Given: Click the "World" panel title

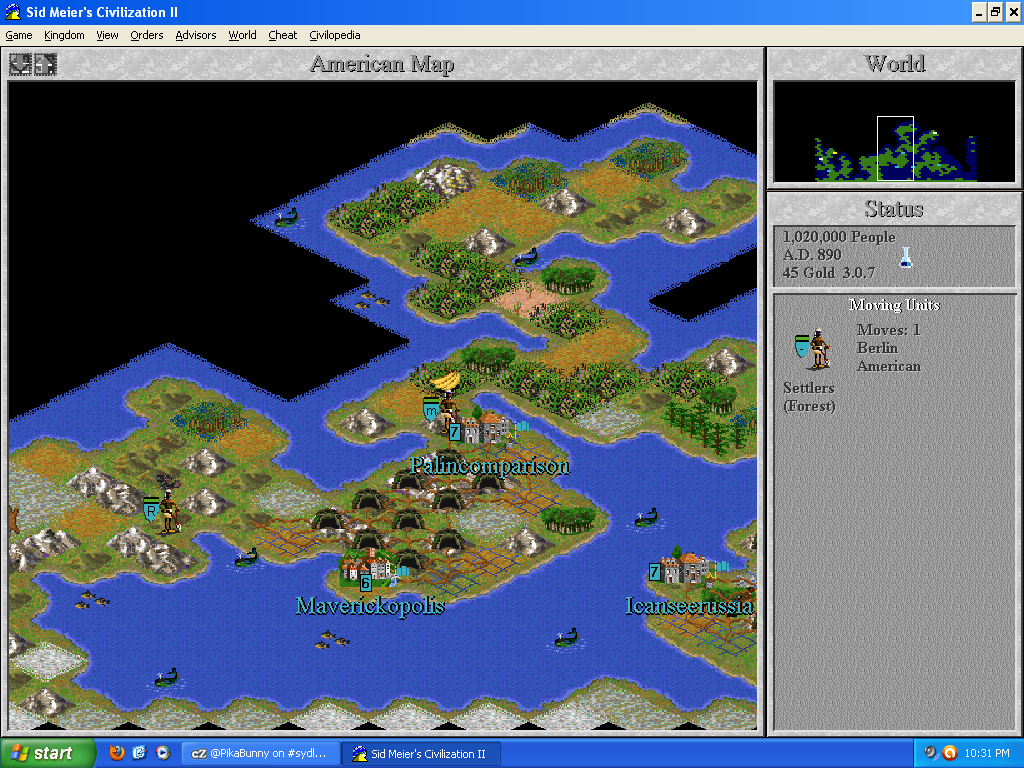Looking at the screenshot, I should coord(895,63).
